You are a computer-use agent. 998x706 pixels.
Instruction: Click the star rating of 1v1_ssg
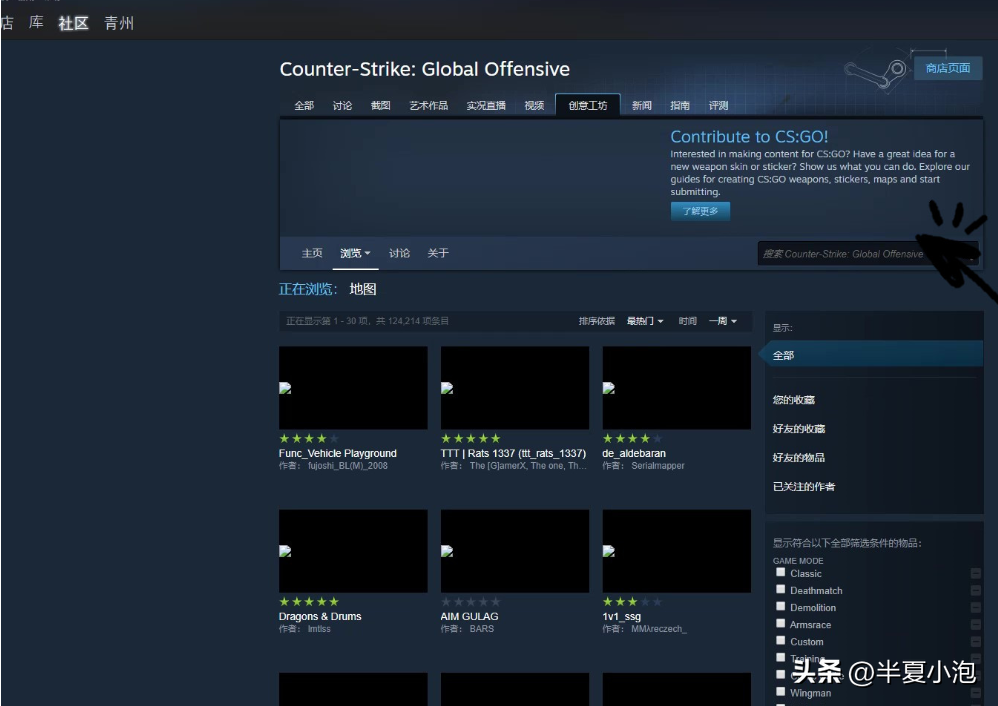[x=633, y=602]
